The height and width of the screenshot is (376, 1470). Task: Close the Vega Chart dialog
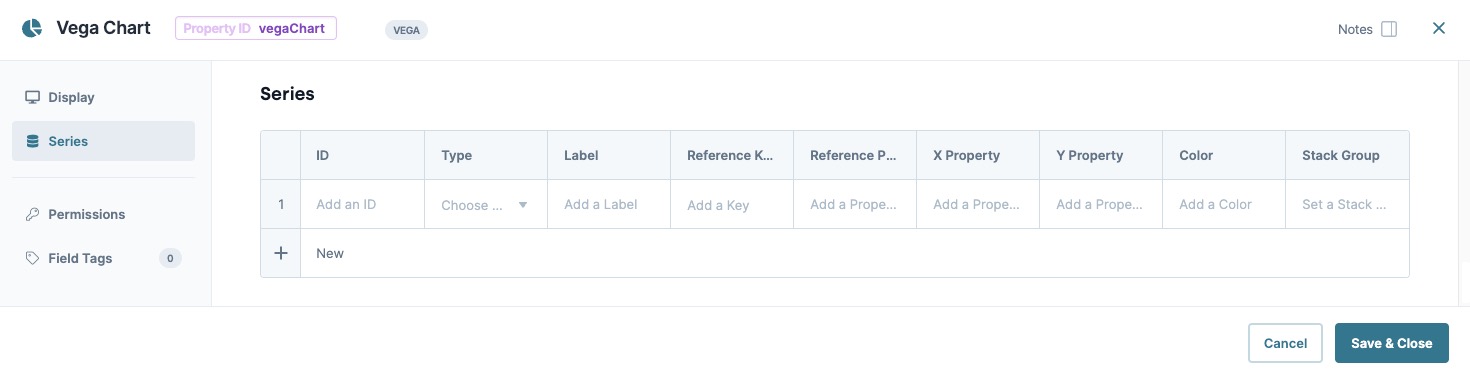(1439, 28)
